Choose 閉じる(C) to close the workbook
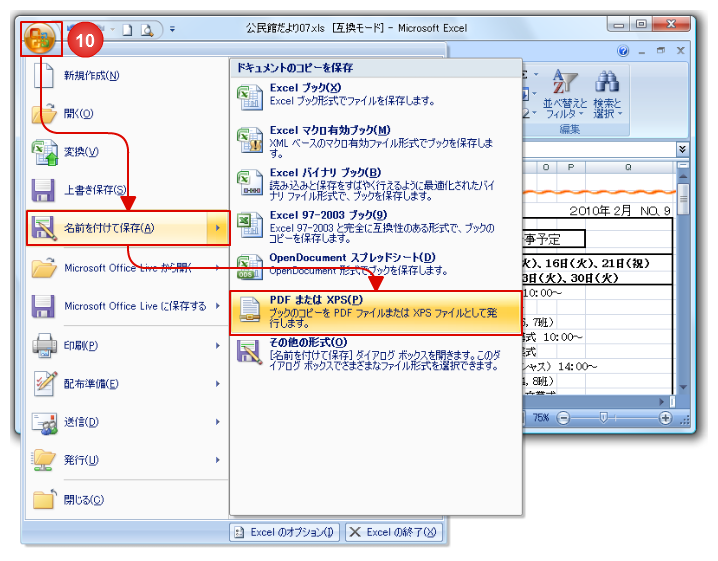Viewport: 718px width, 561px height. tap(126, 500)
